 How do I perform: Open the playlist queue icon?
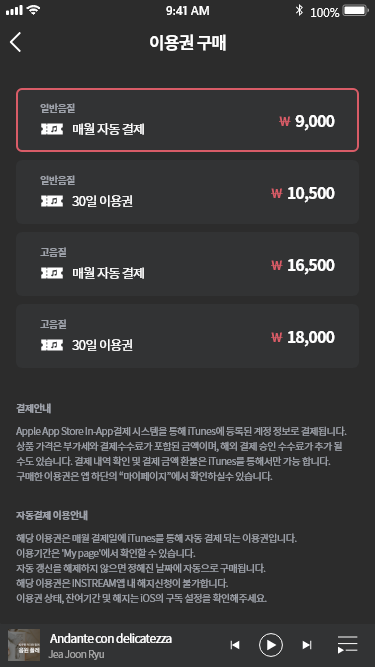[347, 644]
